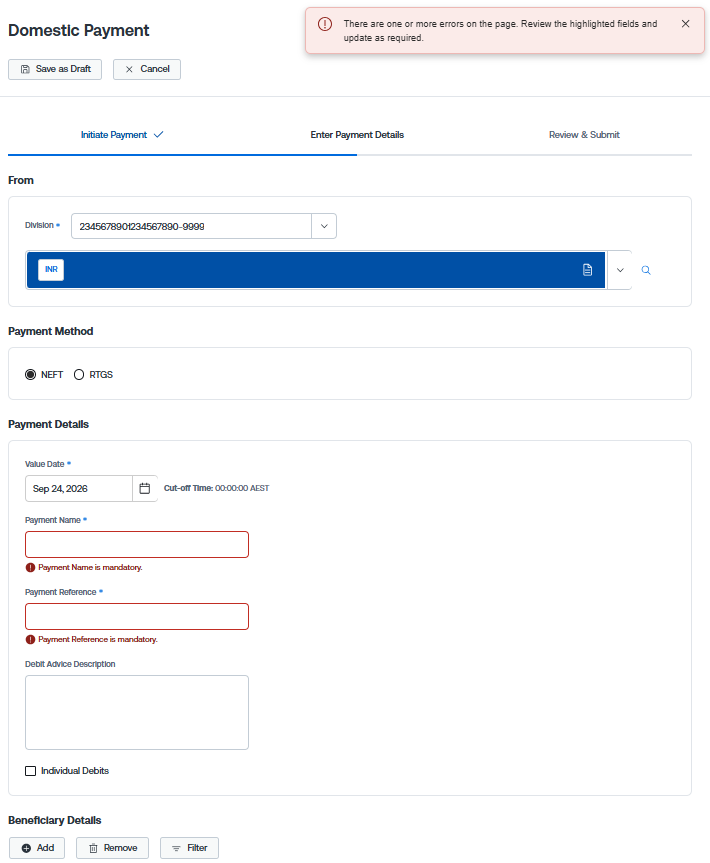Image resolution: width=710 pixels, height=863 pixels.
Task: Open the Value Date calendar picker
Action: [145, 489]
